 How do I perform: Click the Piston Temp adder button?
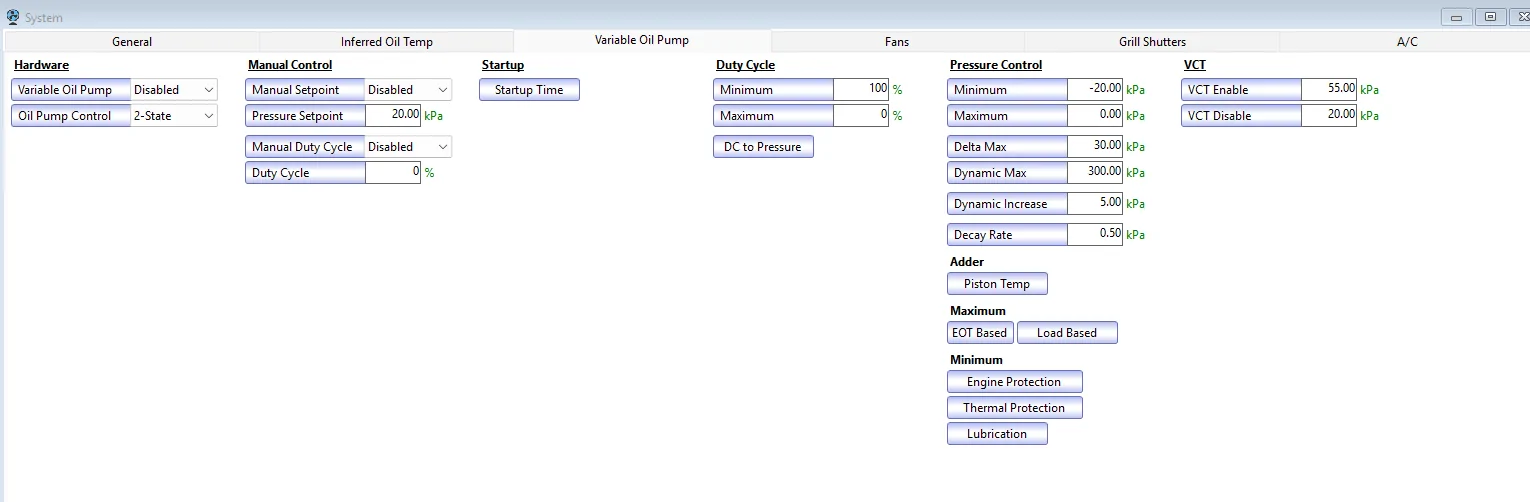click(997, 284)
